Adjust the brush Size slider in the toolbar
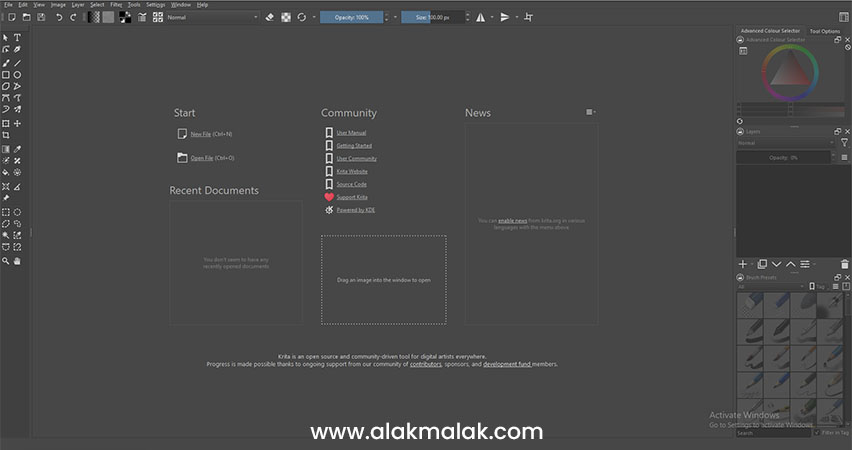Screen dimensions: 852x450 (433, 17)
